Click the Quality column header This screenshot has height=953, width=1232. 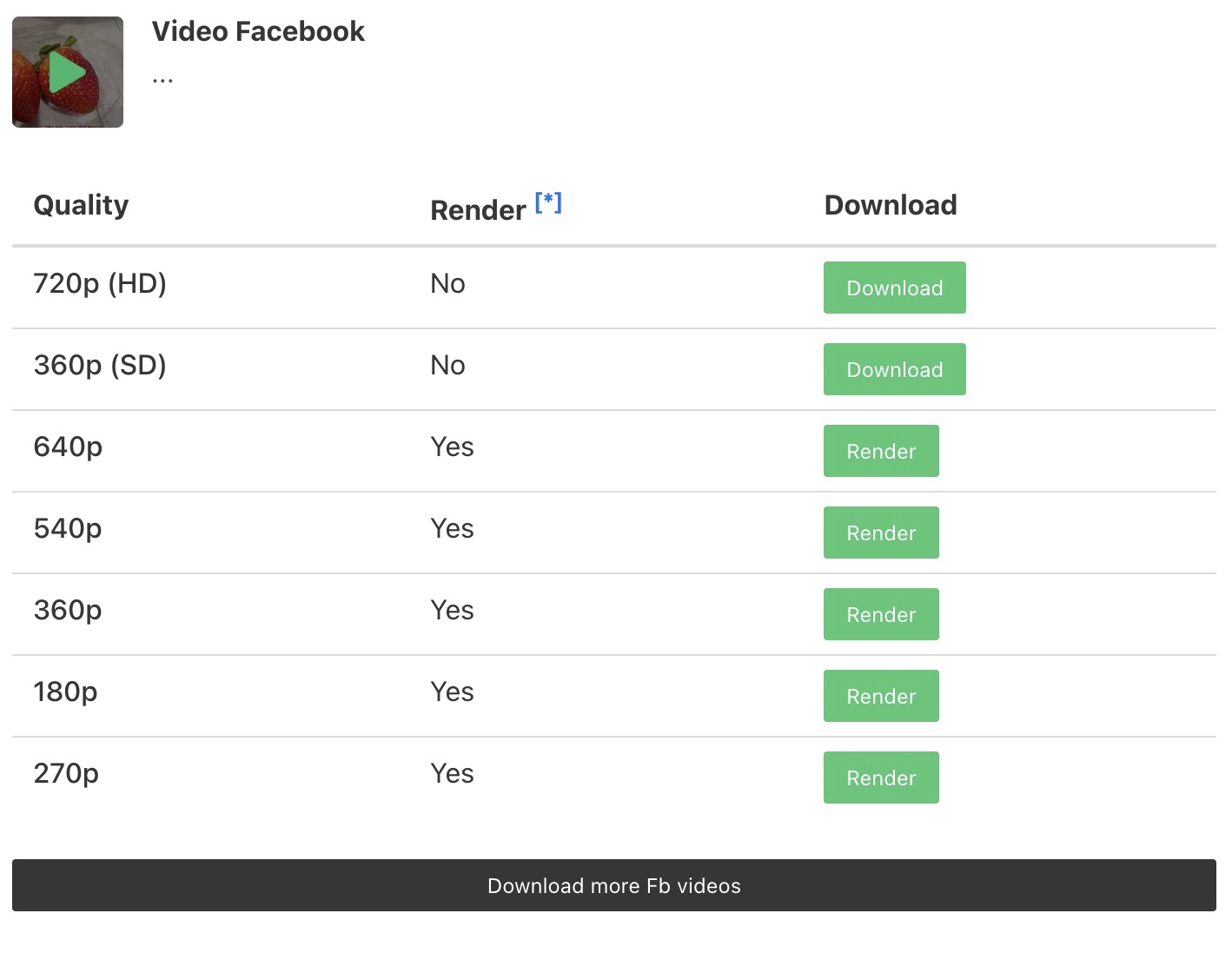point(81,205)
